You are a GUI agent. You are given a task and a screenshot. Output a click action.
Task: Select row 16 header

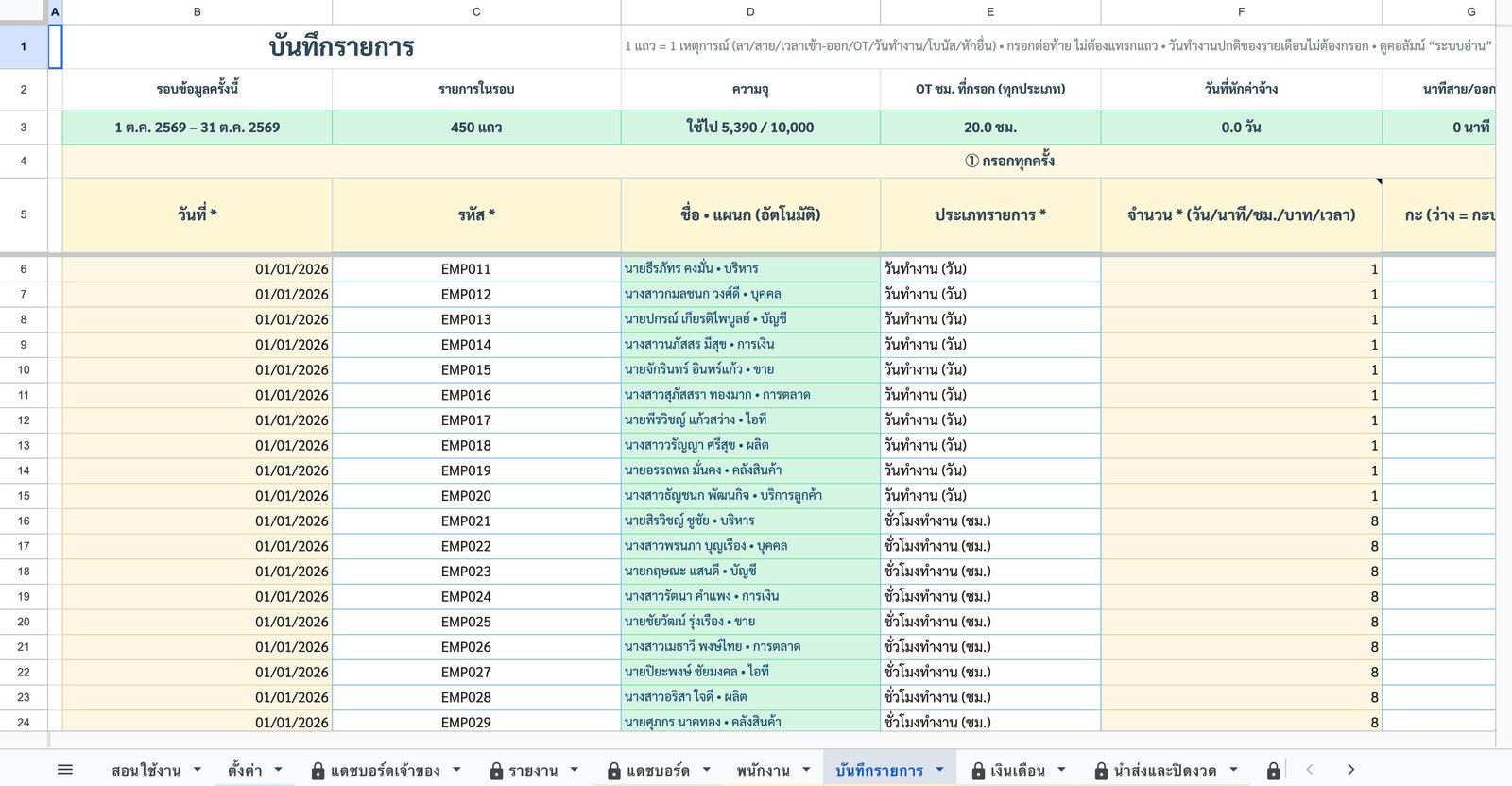pyautogui.click(x=24, y=521)
